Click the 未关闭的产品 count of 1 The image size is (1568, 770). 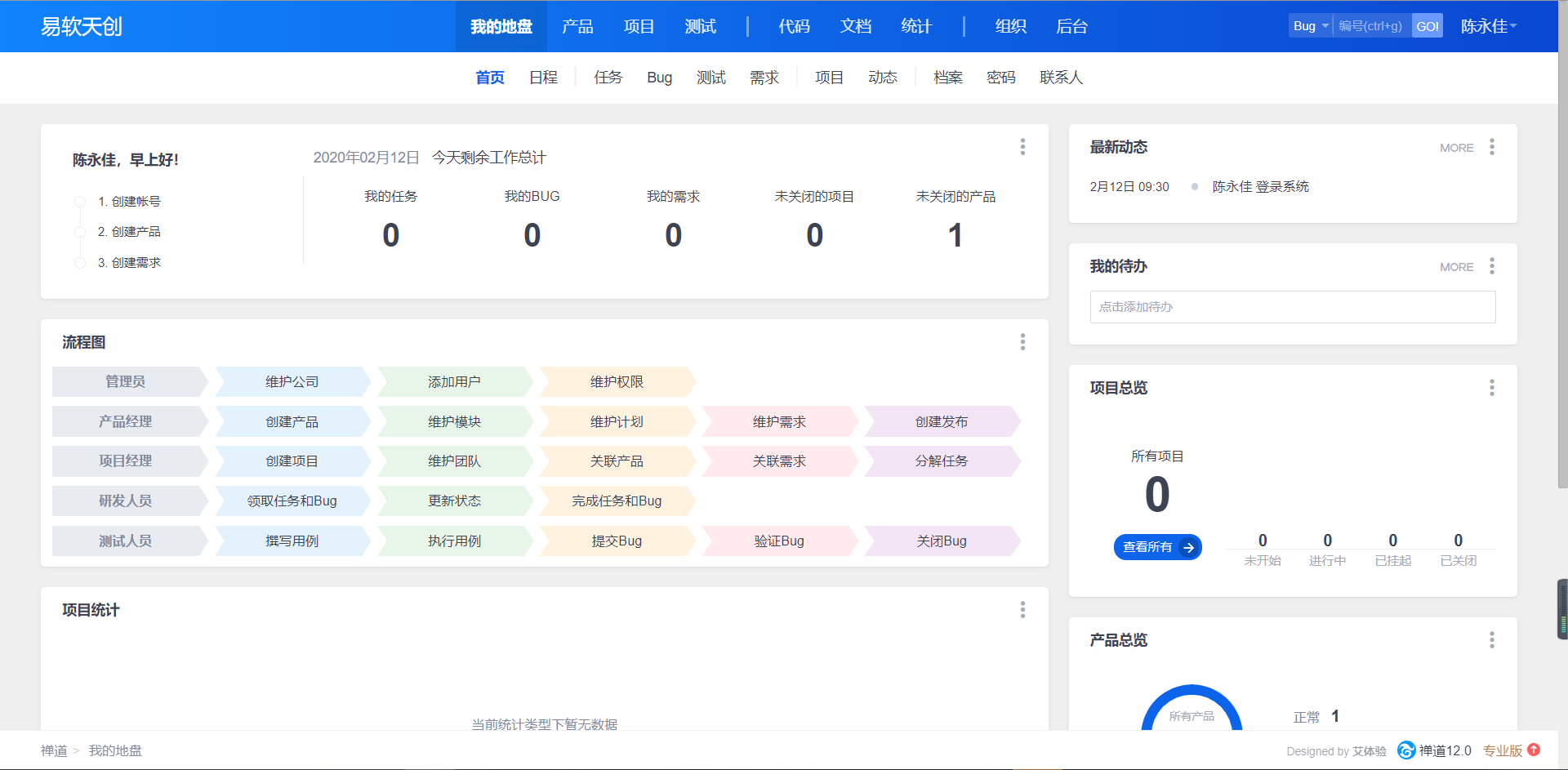(955, 236)
